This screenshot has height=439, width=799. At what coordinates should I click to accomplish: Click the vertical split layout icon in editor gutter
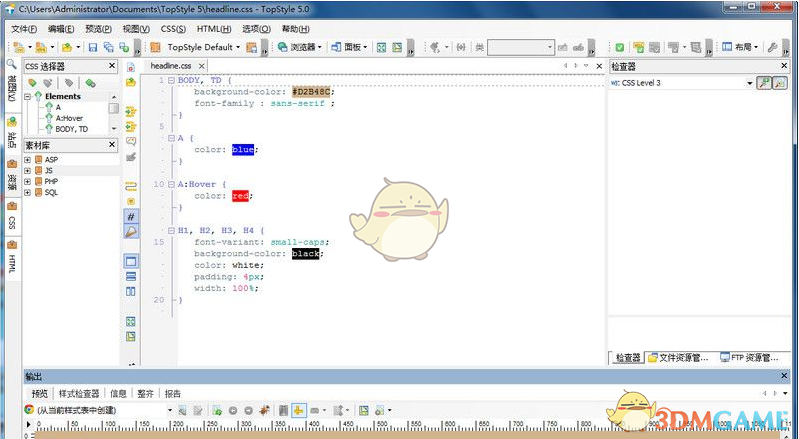131,291
